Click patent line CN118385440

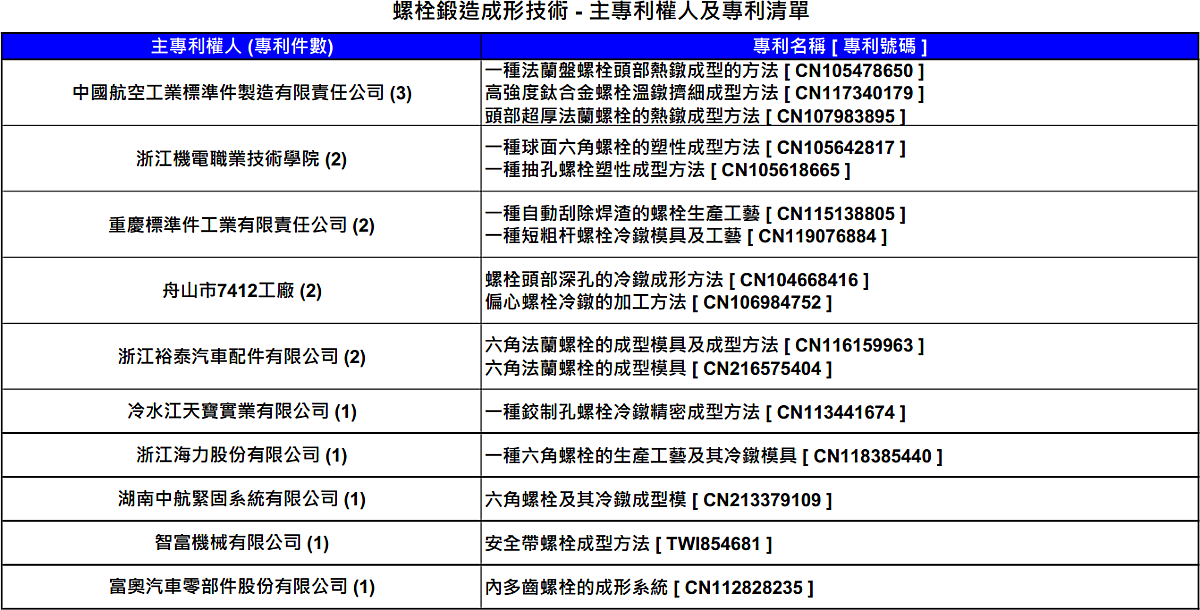coord(713,455)
